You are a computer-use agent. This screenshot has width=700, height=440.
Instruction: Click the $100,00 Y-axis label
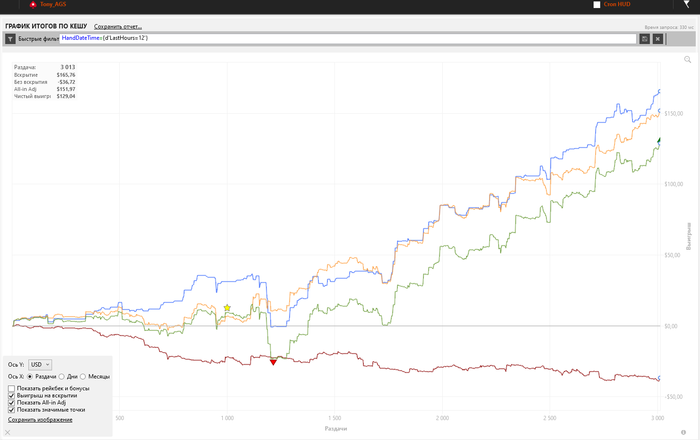pos(674,184)
